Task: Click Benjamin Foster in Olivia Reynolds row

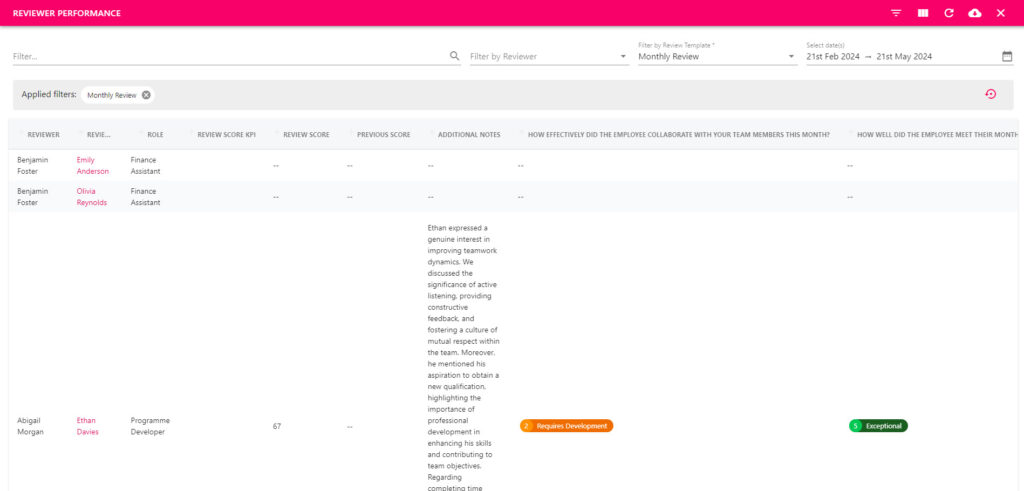Action: click(x=33, y=197)
